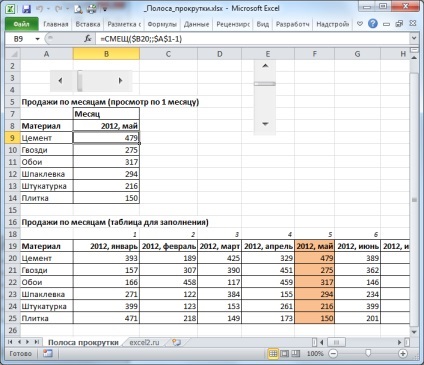Viewport: 424px width, 365px height.
Task: Click the Name Box showing B9
Action: (19, 39)
